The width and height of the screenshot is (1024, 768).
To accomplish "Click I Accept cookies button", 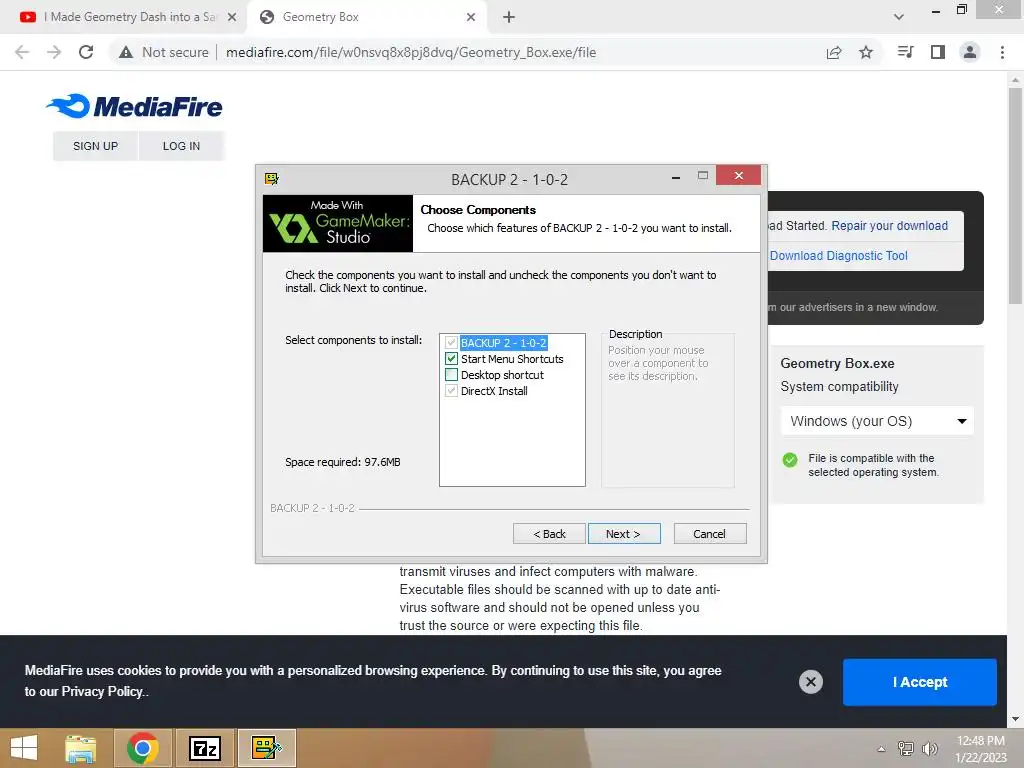I will tap(920, 682).
